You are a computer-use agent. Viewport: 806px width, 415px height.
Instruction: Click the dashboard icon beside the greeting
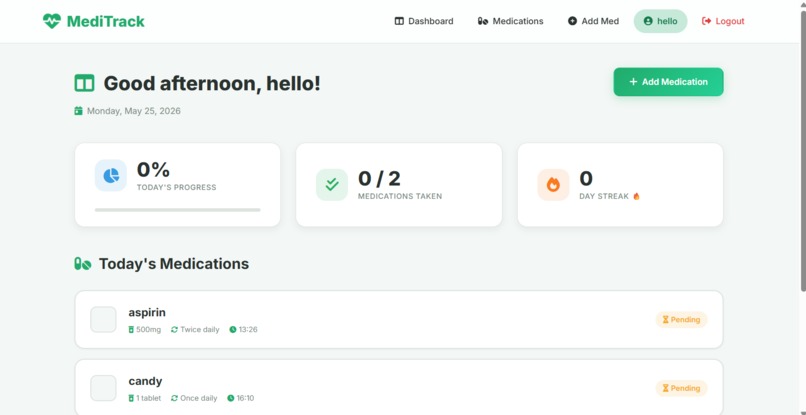click(x=84, y=83)
